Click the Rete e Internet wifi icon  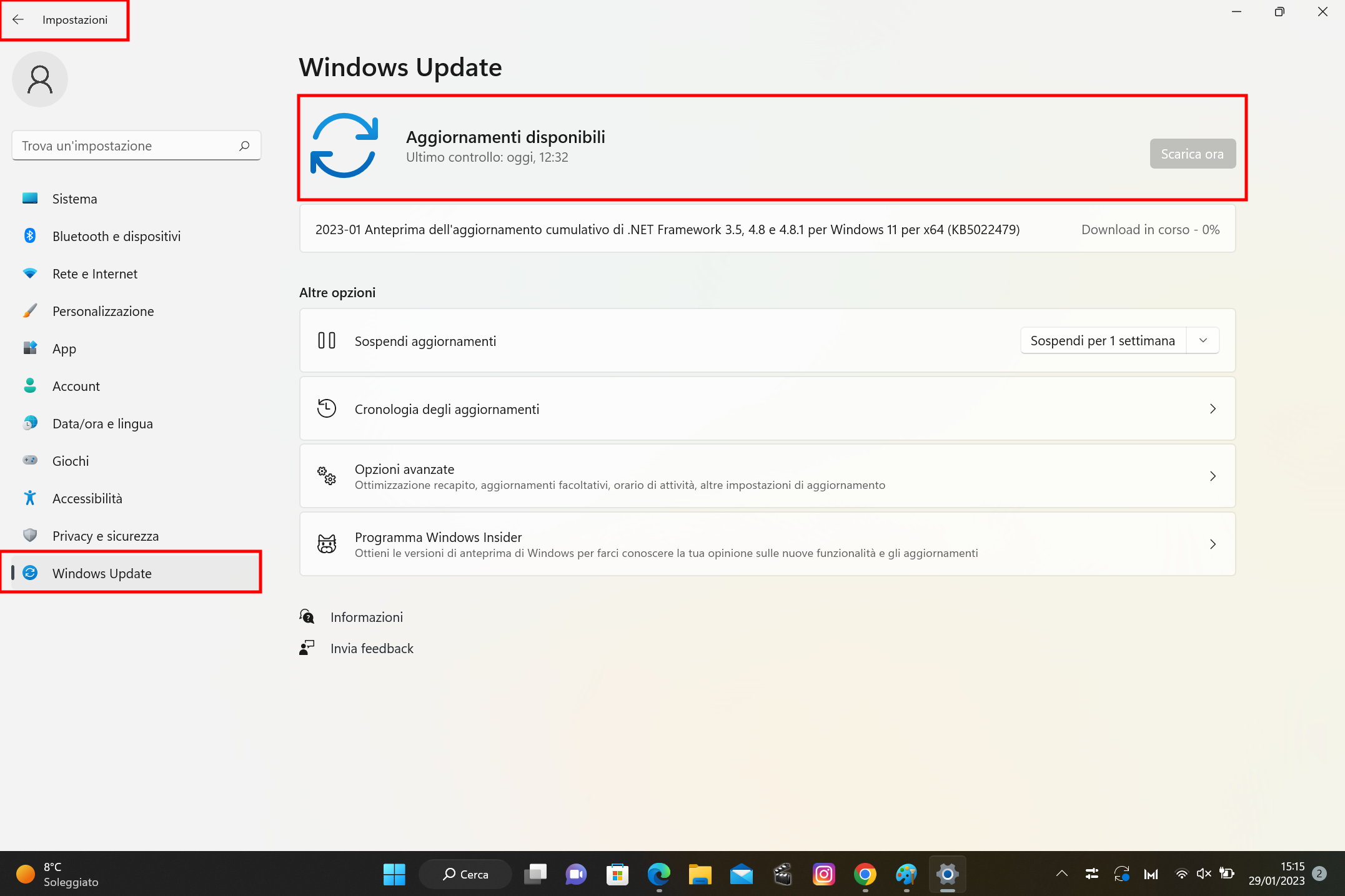click(29, 273)
